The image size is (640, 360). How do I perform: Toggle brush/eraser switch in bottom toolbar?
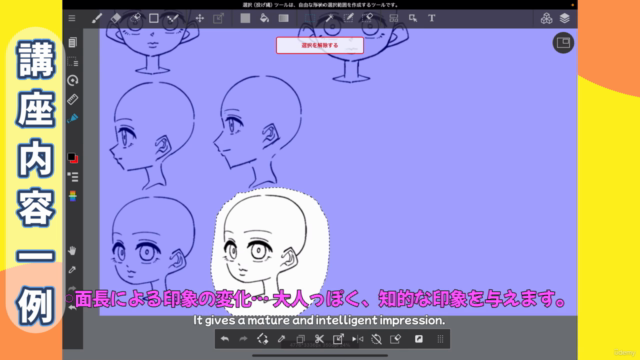[x=262, y=339]
